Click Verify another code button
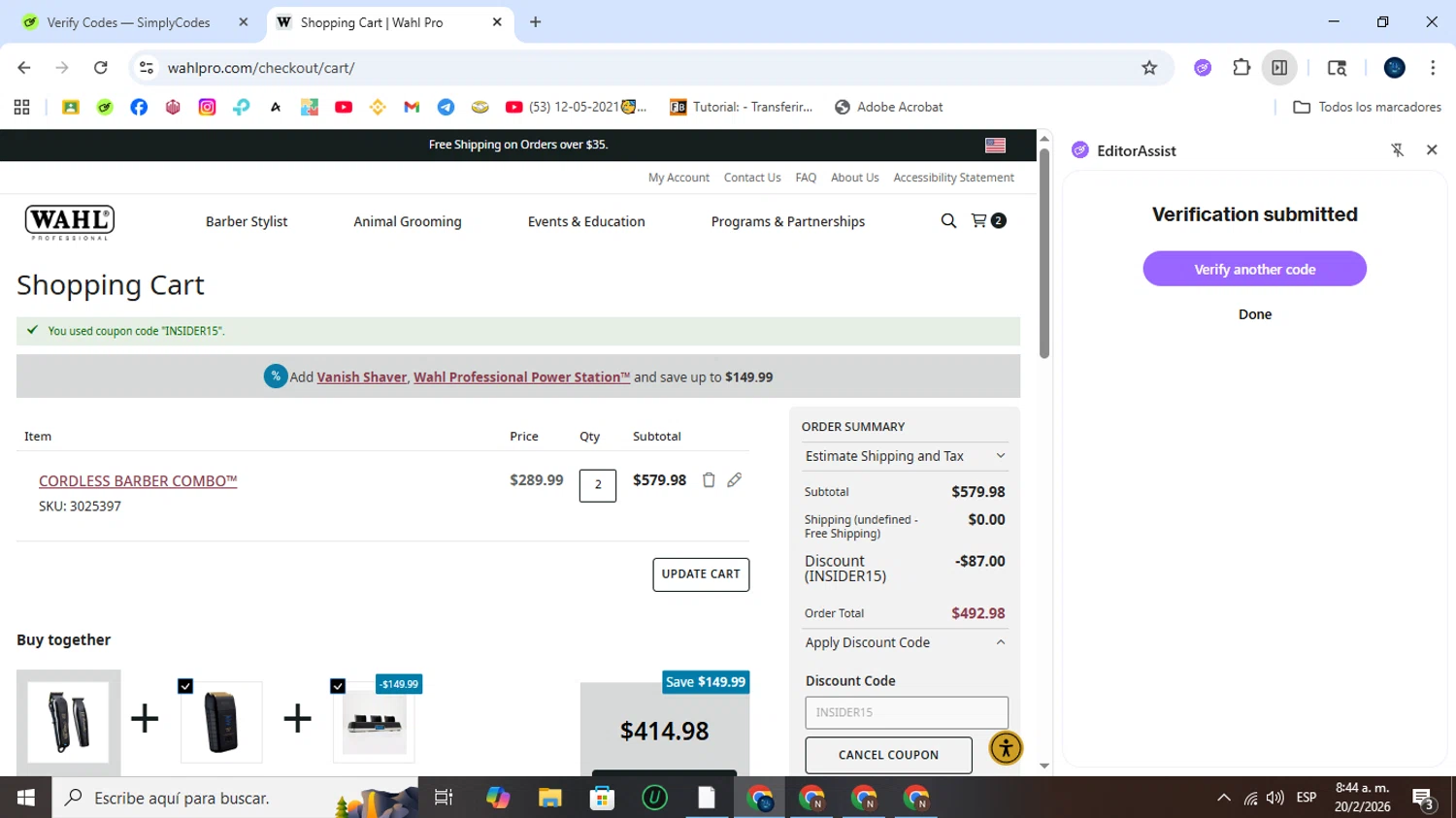1456x818 pixels. coord(1254,269)
